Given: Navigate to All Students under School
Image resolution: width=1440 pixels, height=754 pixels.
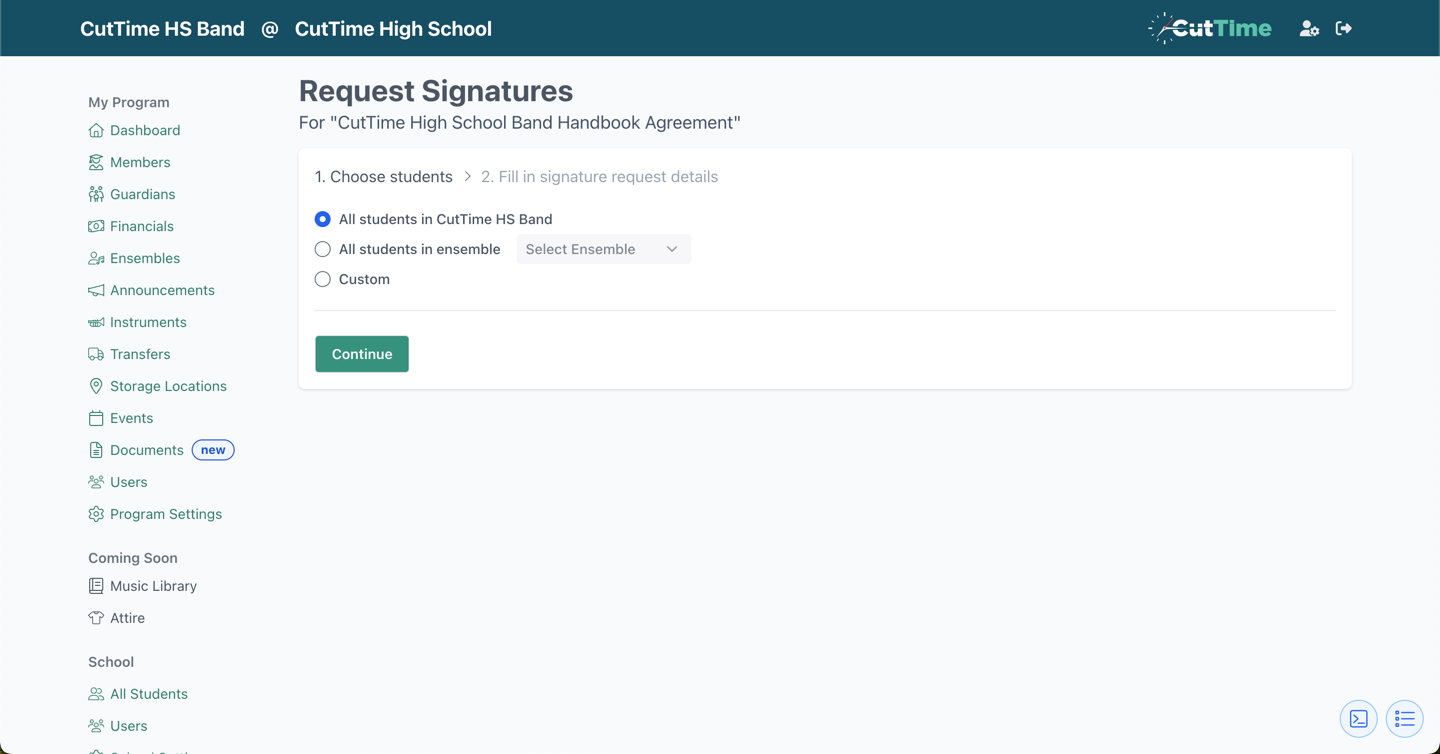Looking at the screenshot, I should 148,693.
